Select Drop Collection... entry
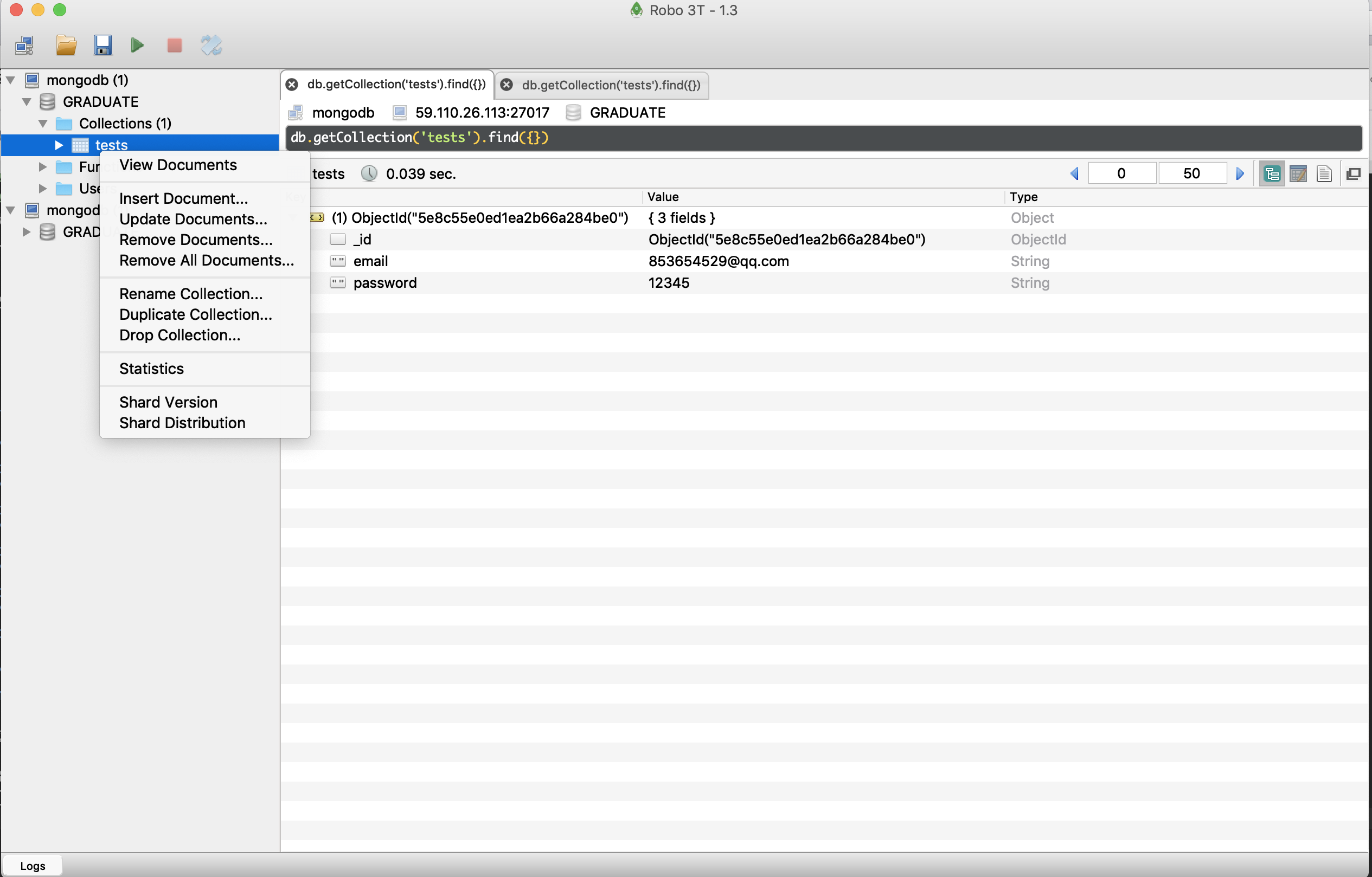The image size is (1372, 877). [x=204, y=335]
